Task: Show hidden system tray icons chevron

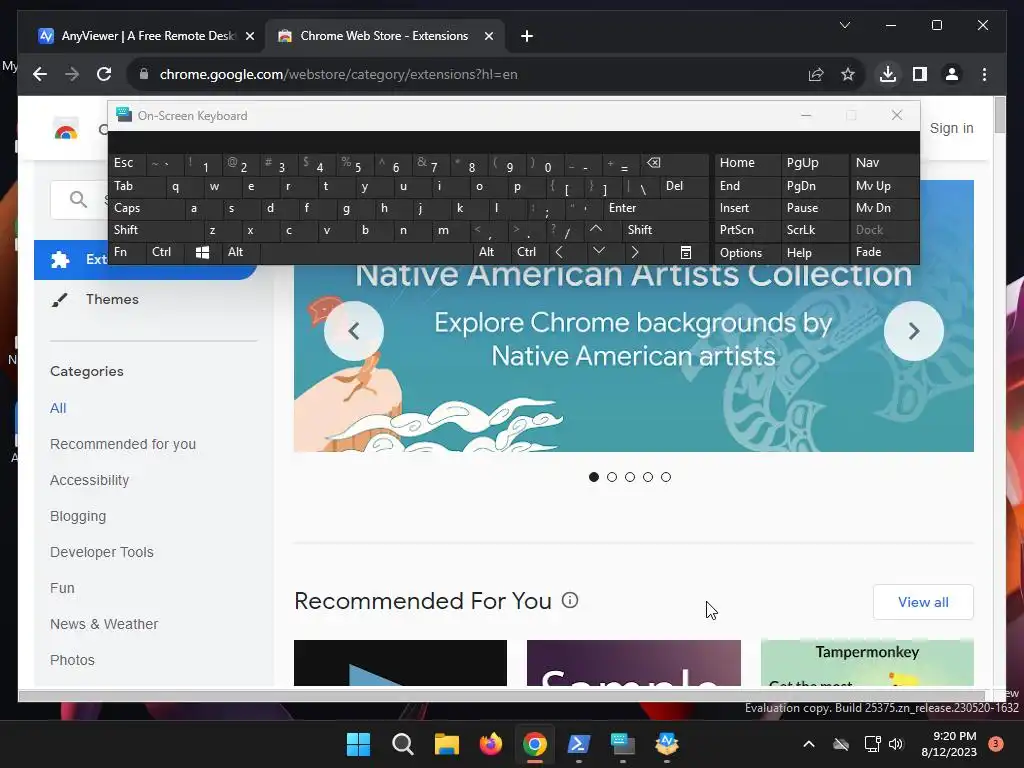Action: click(808, 744)
